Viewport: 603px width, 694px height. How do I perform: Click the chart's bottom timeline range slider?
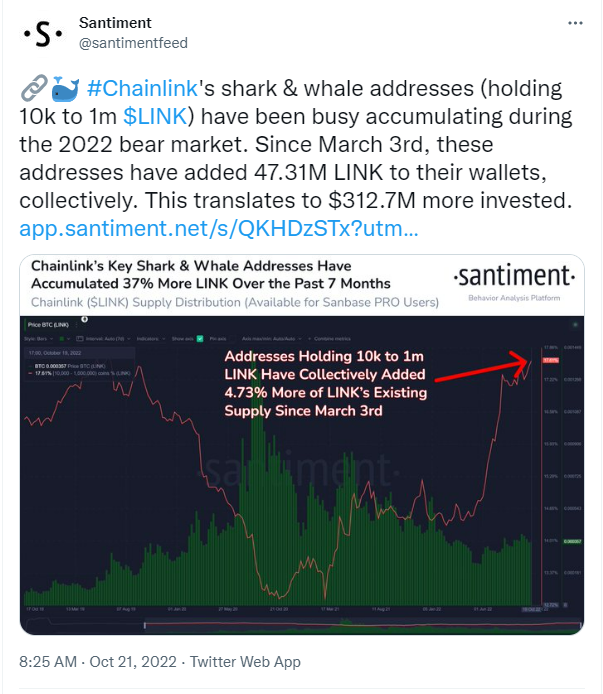click(x=300, y=626)
